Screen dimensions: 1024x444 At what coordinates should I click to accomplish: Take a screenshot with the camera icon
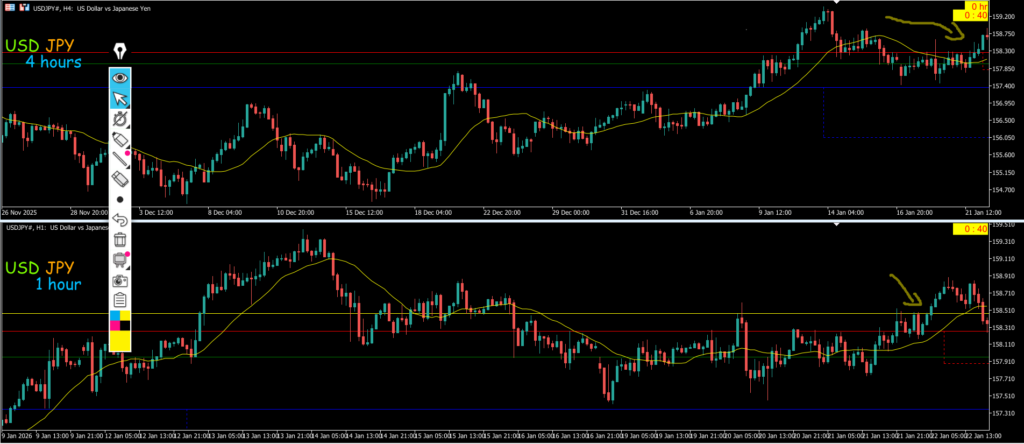point(120,280)
